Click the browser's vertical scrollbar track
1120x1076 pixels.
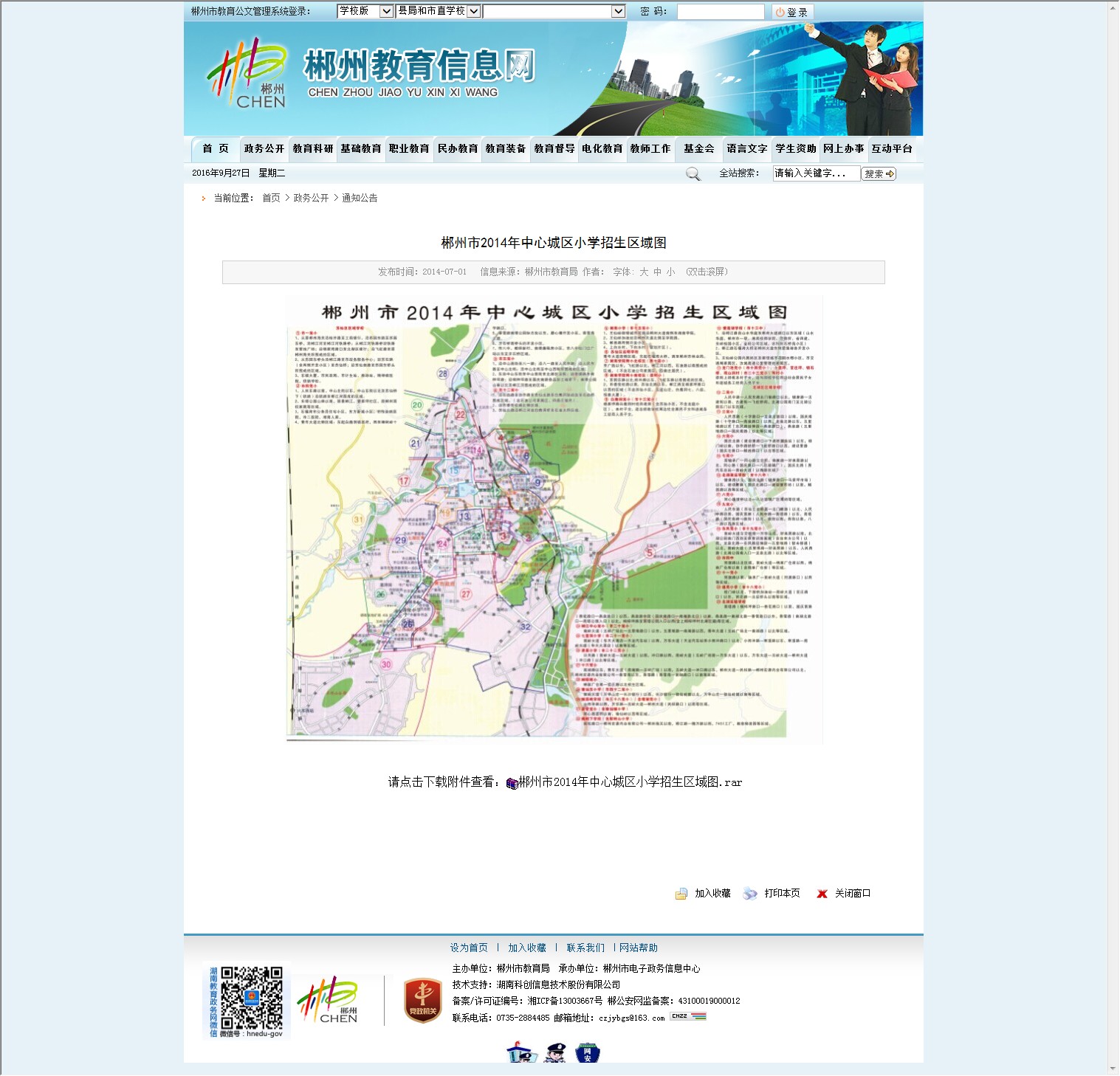pyautogui.click(x=1113, y=517)
